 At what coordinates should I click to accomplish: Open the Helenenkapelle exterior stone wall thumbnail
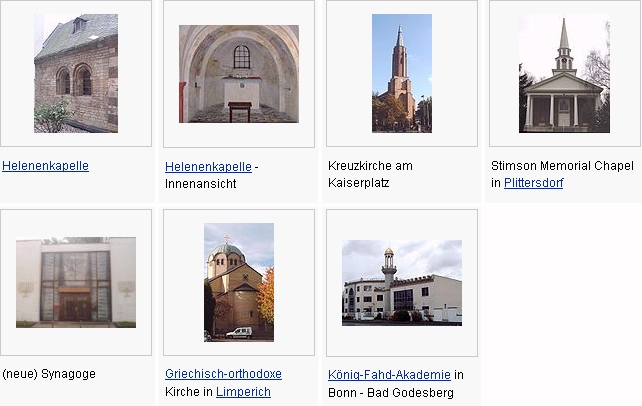(x=76, y=73)
